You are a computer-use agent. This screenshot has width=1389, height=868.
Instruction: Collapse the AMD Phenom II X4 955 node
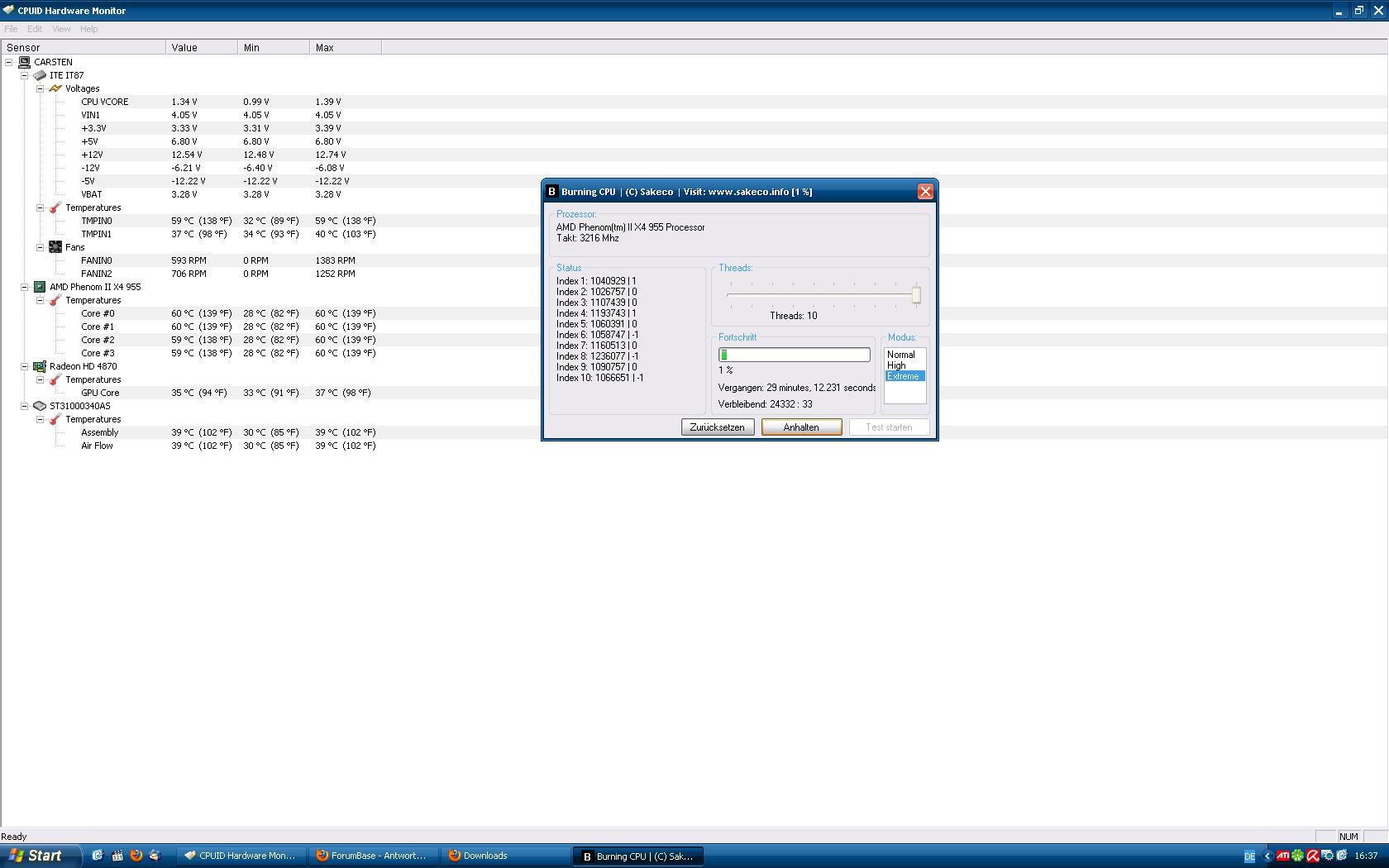point(24,287)
